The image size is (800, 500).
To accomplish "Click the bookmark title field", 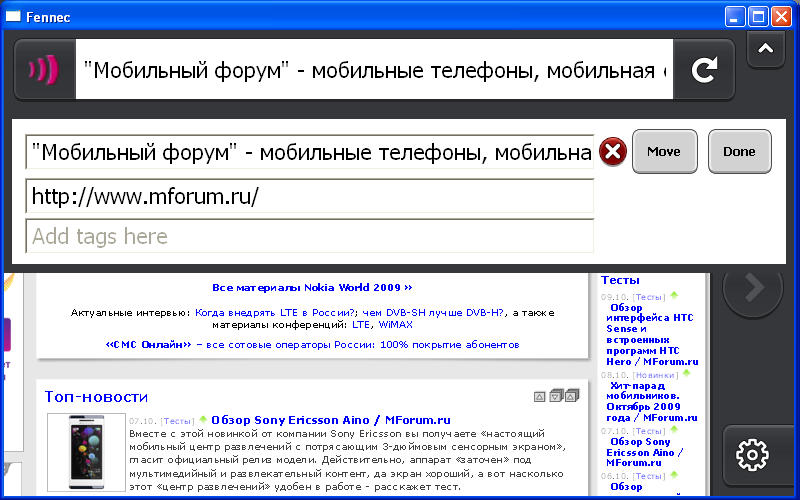I will (x=310, y=152).
